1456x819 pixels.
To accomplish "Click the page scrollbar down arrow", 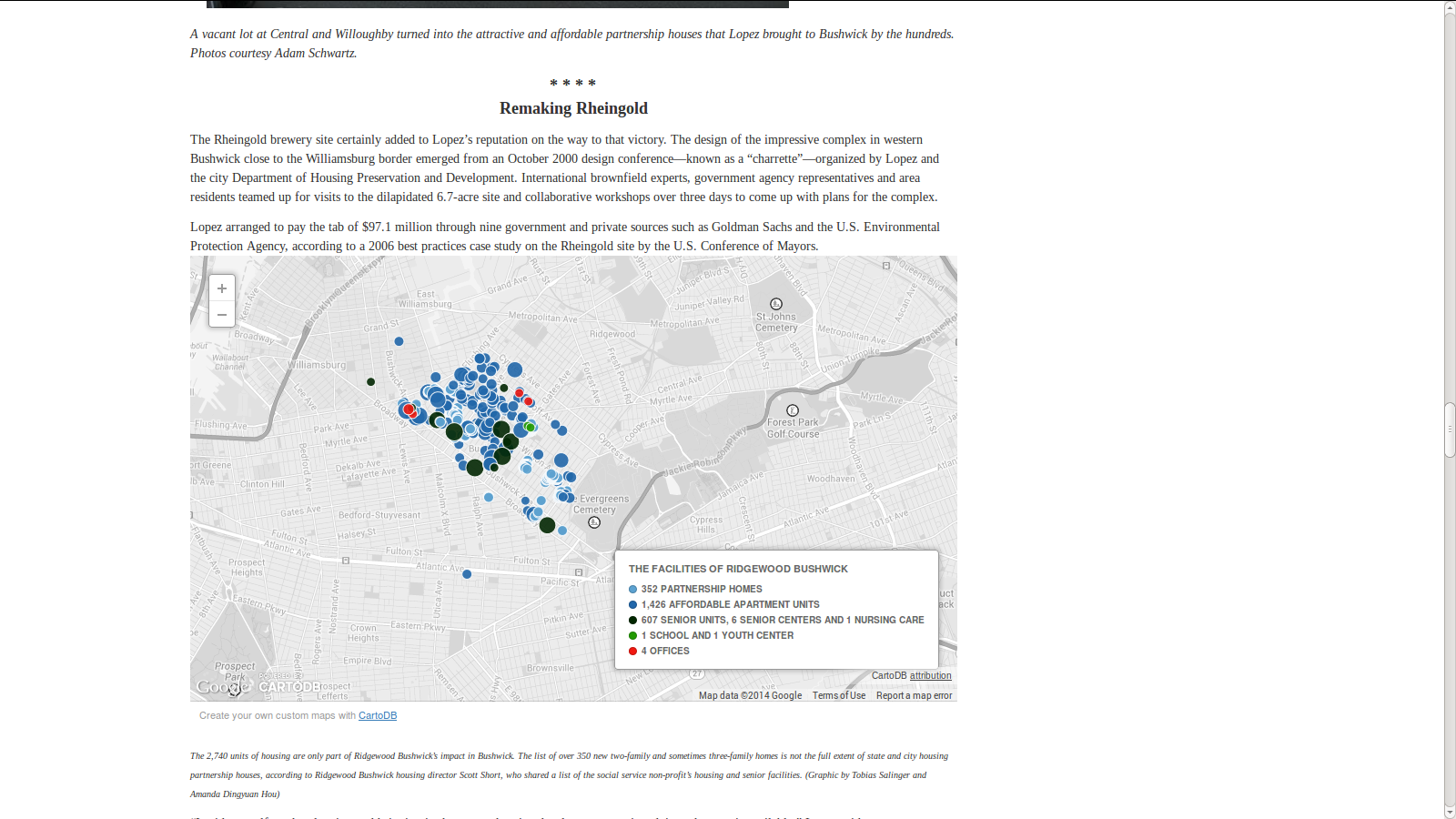I will tap(1450, 812).
